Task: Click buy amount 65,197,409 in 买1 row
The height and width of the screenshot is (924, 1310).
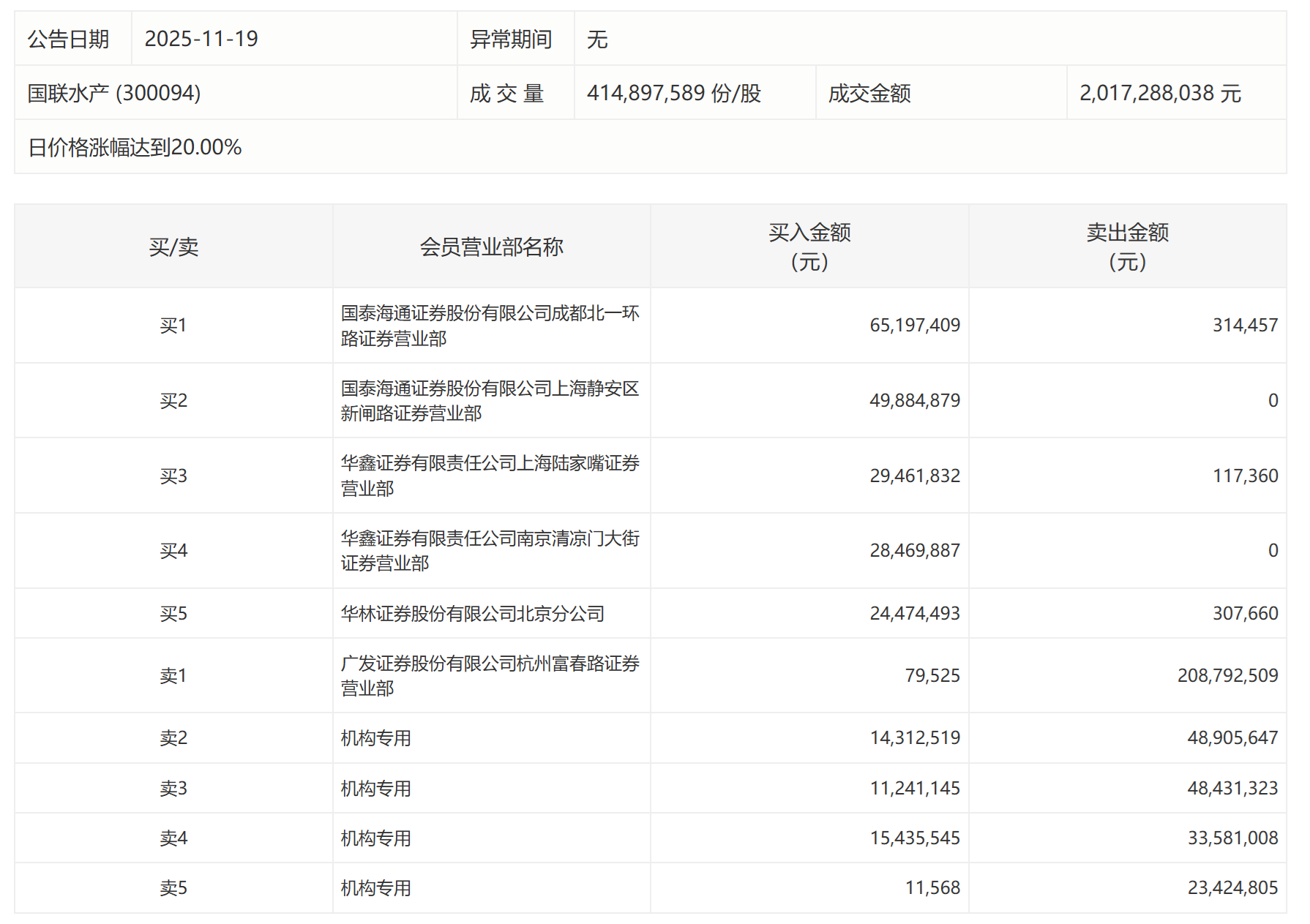Action: click(914, 325)
